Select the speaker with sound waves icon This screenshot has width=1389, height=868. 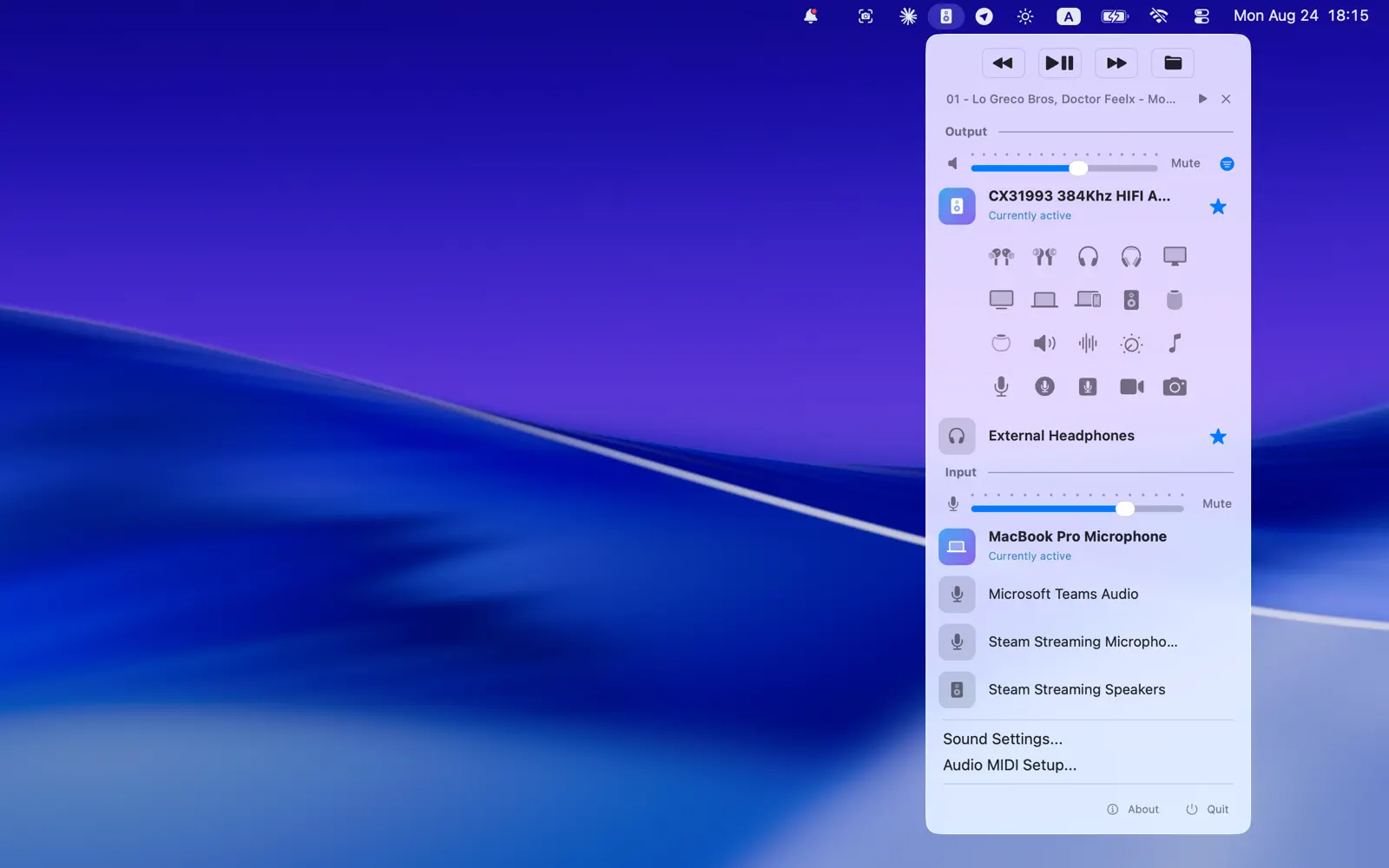[x=1044, y=344]
